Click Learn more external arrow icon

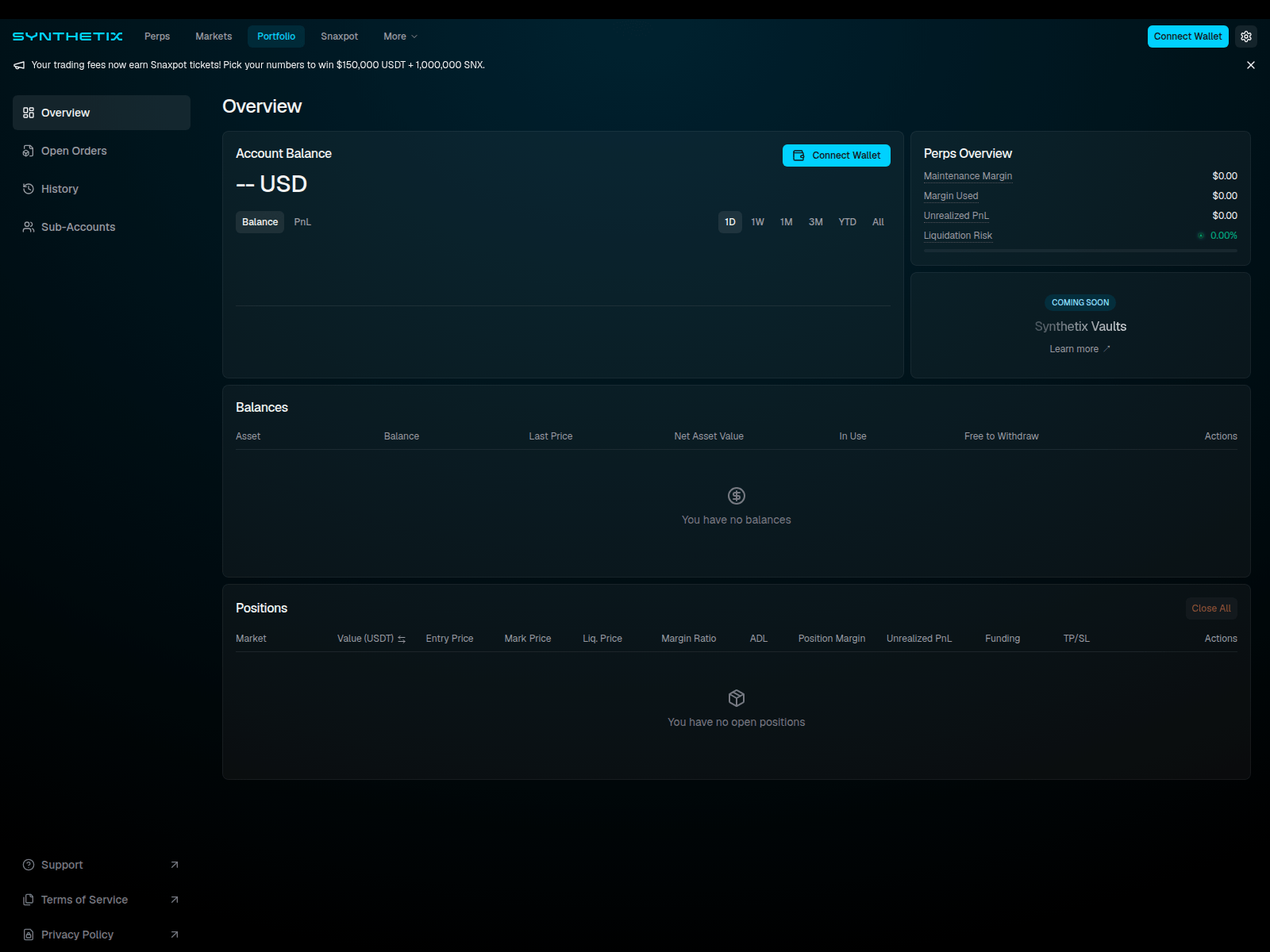pyautogui.click(x=1107, y=349)
